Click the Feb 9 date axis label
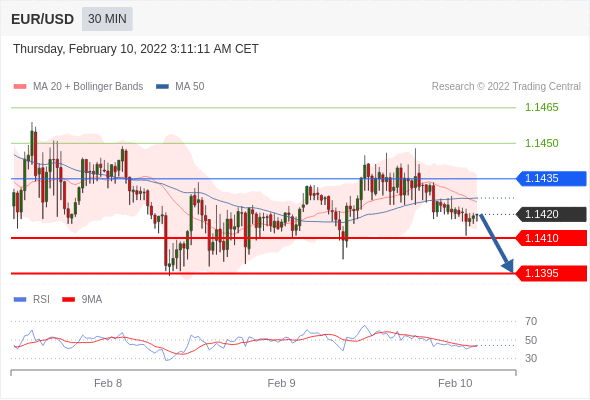Viewport: 590px width, 400px height. click(x=281, y=383)
